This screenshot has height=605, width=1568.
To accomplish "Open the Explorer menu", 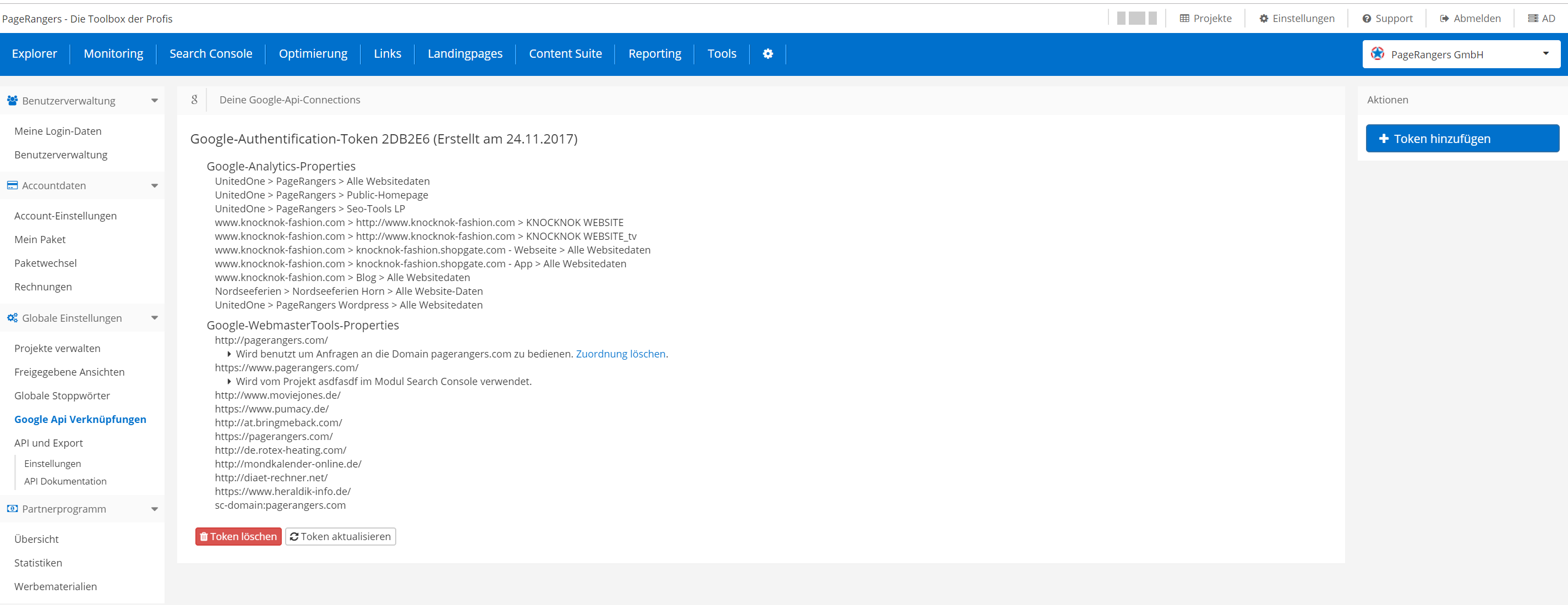I will tap(34, 53).
